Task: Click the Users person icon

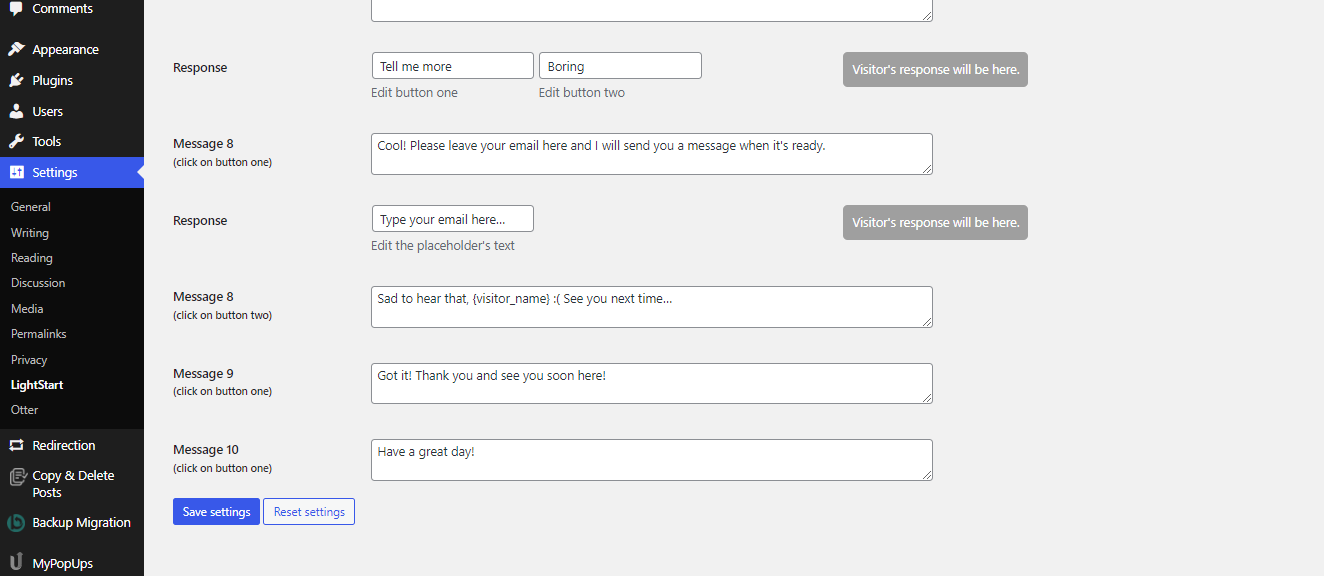Action: pyautogui.click(x=16, y=111)
